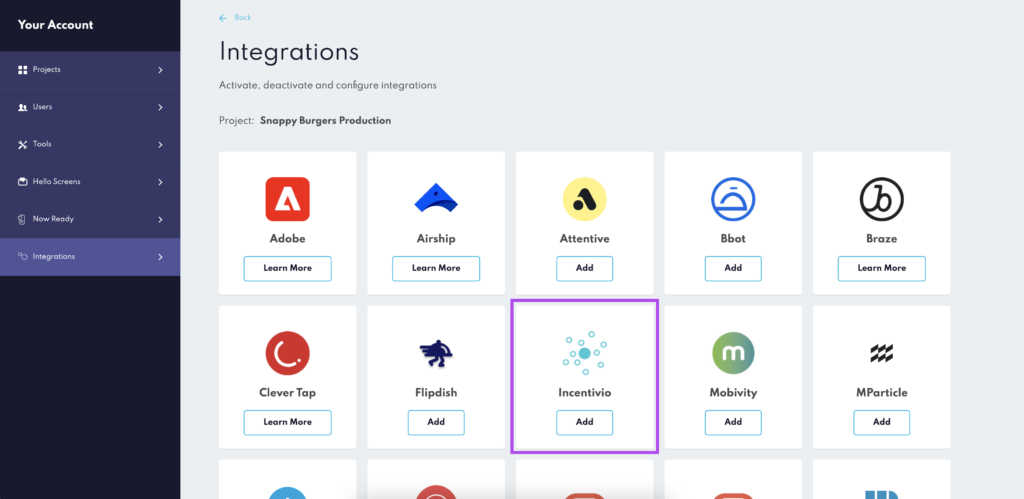Click the Airship logo icon
The image size is (1024, 499).
[436, 199]
